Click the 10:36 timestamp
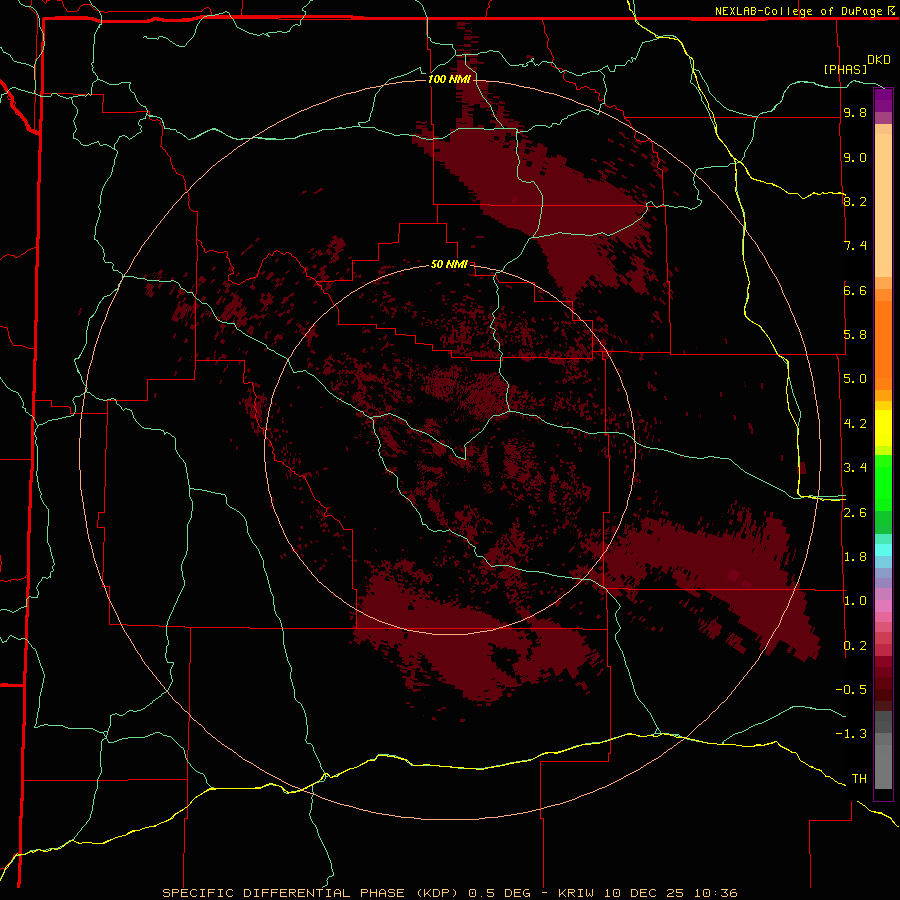The width and height of the screenshot is (900, 900). tap(715, 893)
